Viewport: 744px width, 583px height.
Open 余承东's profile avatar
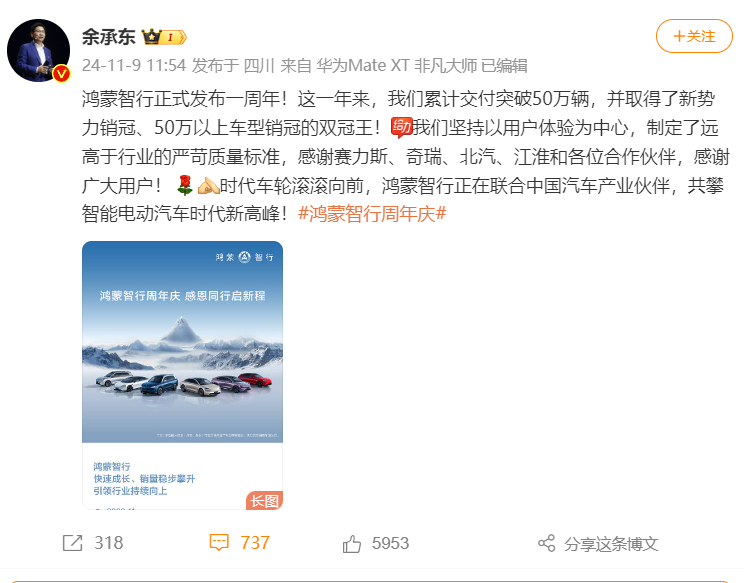(38, 50)
